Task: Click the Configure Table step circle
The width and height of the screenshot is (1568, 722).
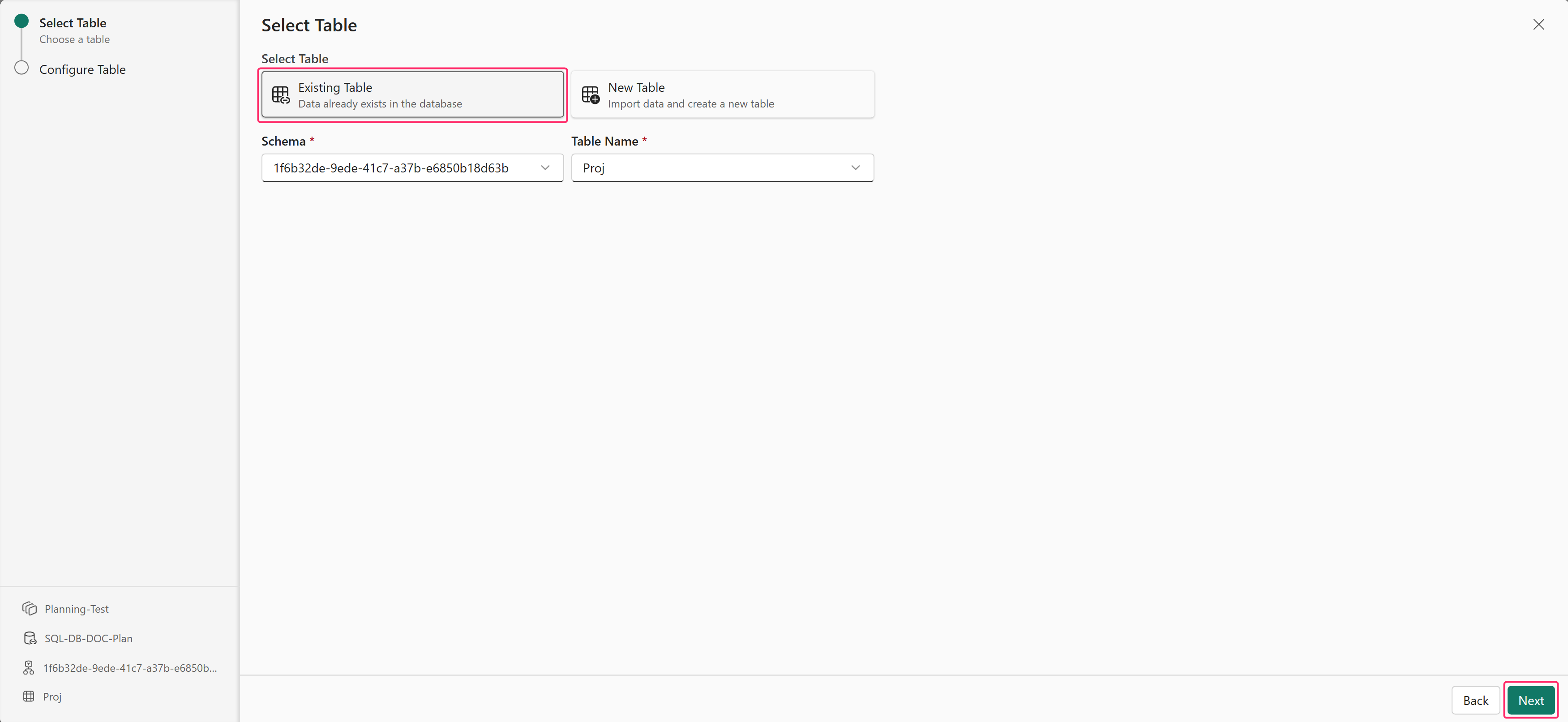Action: [x=21, y=68]
